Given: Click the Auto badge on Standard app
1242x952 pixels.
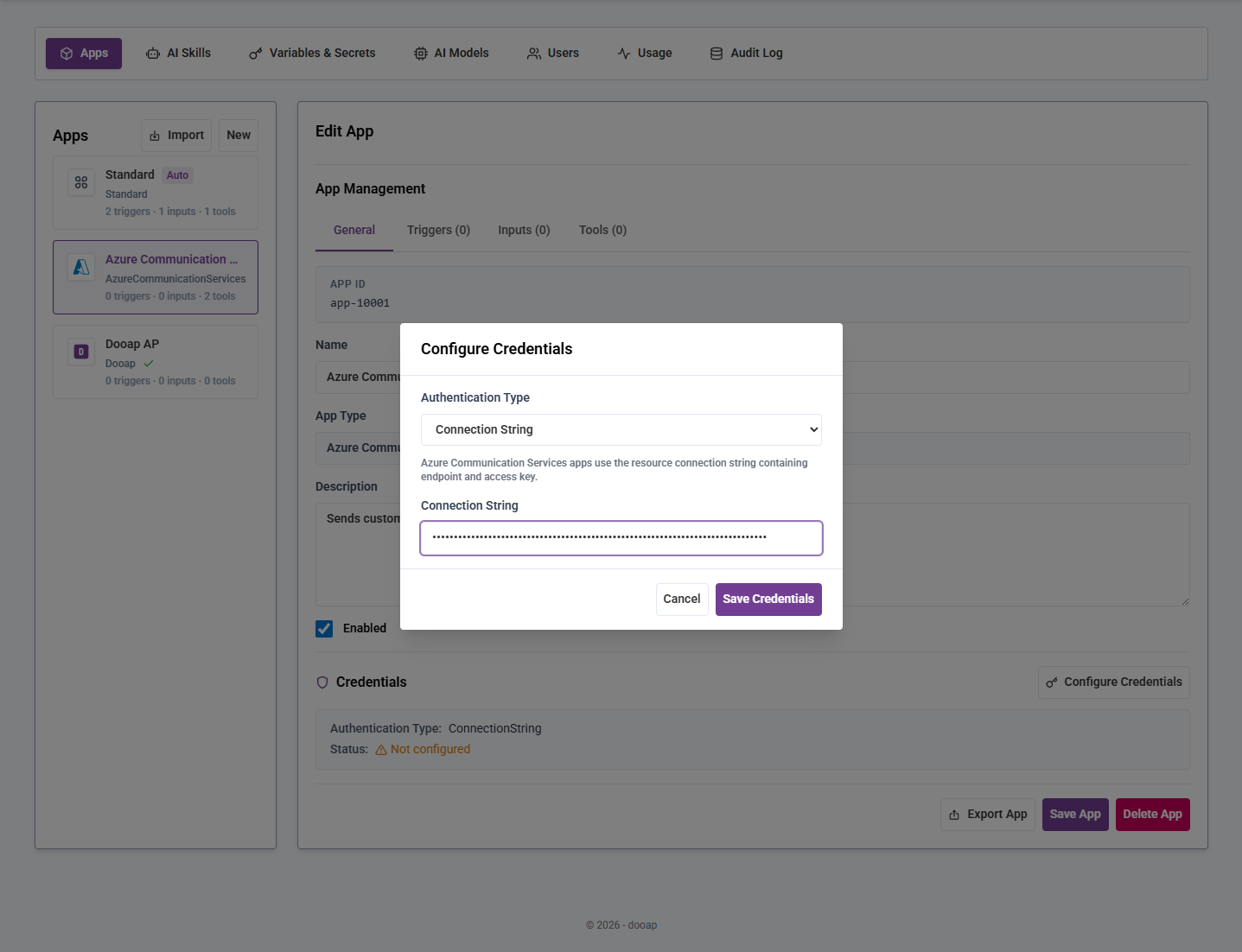Looking at the screenshot, I should (177, 175).
